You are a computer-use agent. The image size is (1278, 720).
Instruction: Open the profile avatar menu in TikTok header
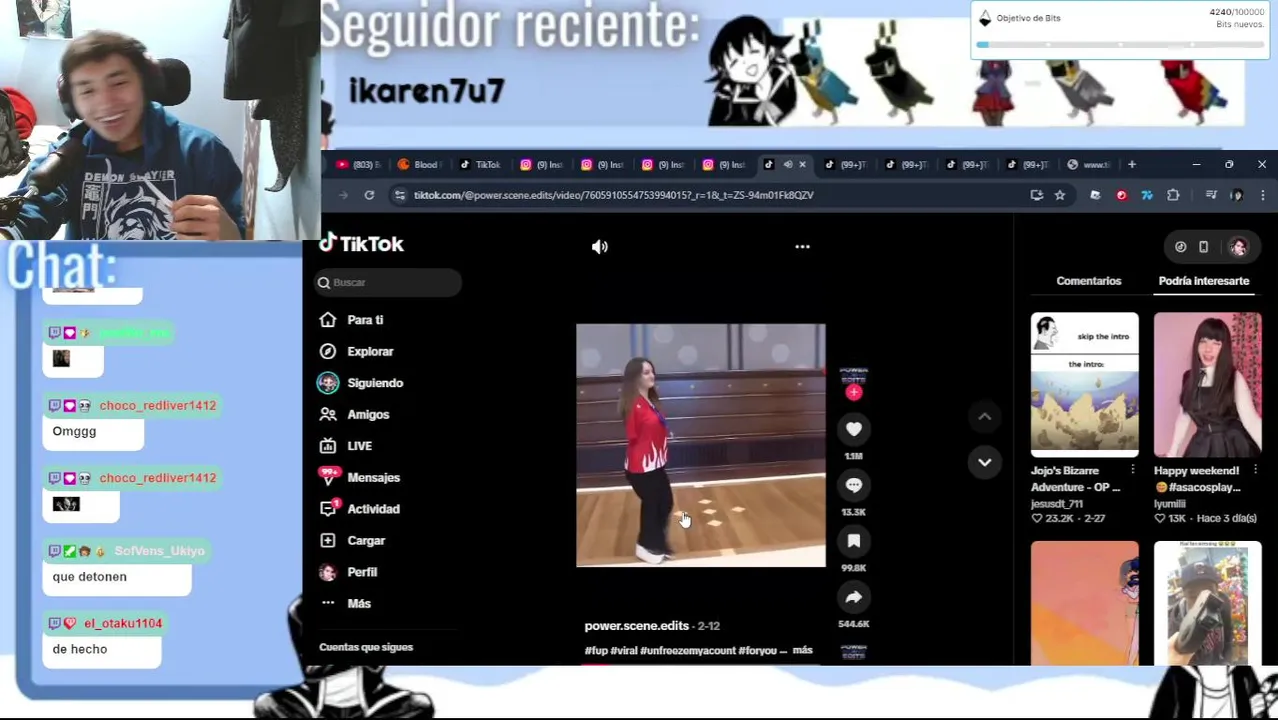pyautogui.click(x=1238, y=247)
